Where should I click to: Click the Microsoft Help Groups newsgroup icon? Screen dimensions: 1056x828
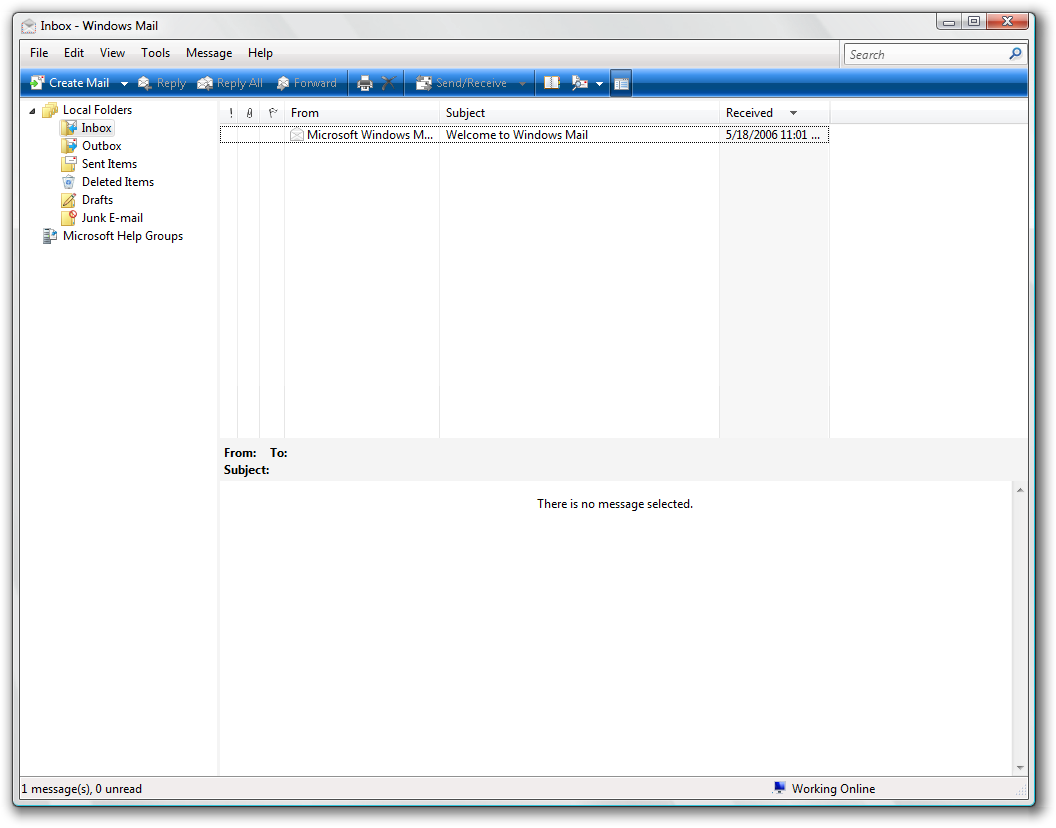point(50,236)
